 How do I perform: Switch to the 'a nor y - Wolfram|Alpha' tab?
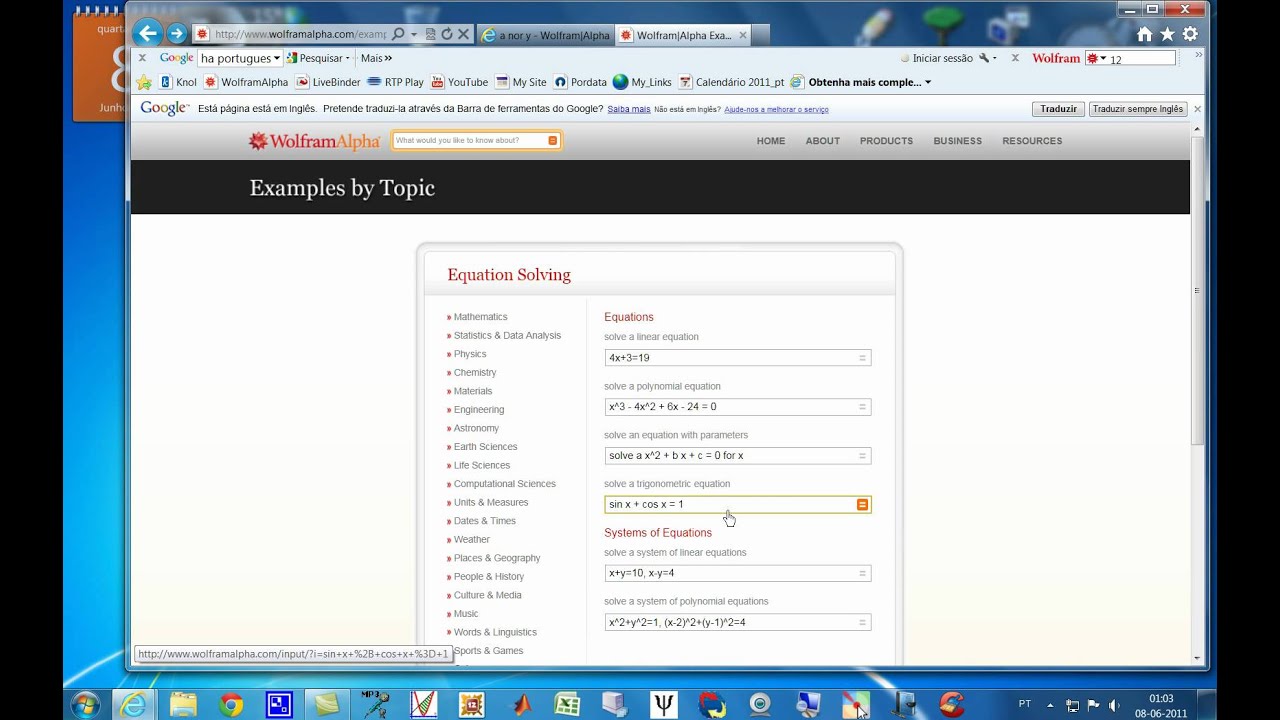pyautogui.click(x=546, y=35)
